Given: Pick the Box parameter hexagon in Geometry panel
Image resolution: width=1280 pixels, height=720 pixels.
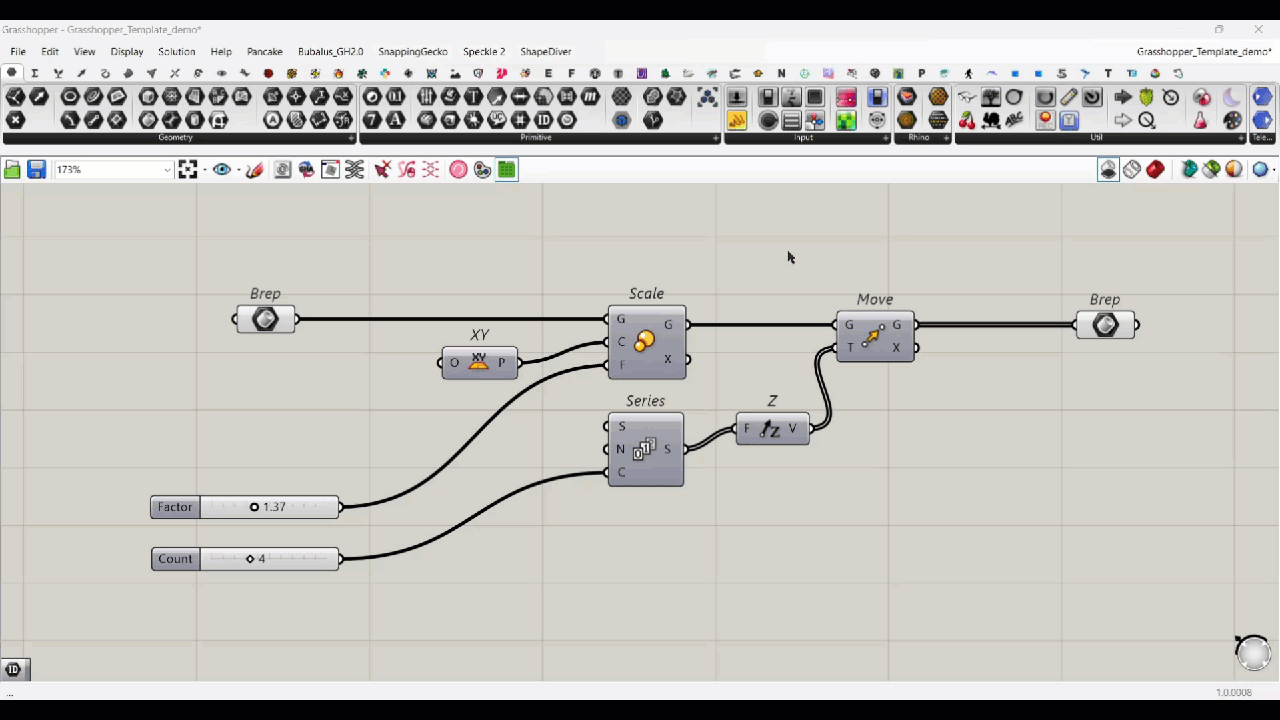Looking at the screenshot, I should pyautogui.click(x=148, y=97).
